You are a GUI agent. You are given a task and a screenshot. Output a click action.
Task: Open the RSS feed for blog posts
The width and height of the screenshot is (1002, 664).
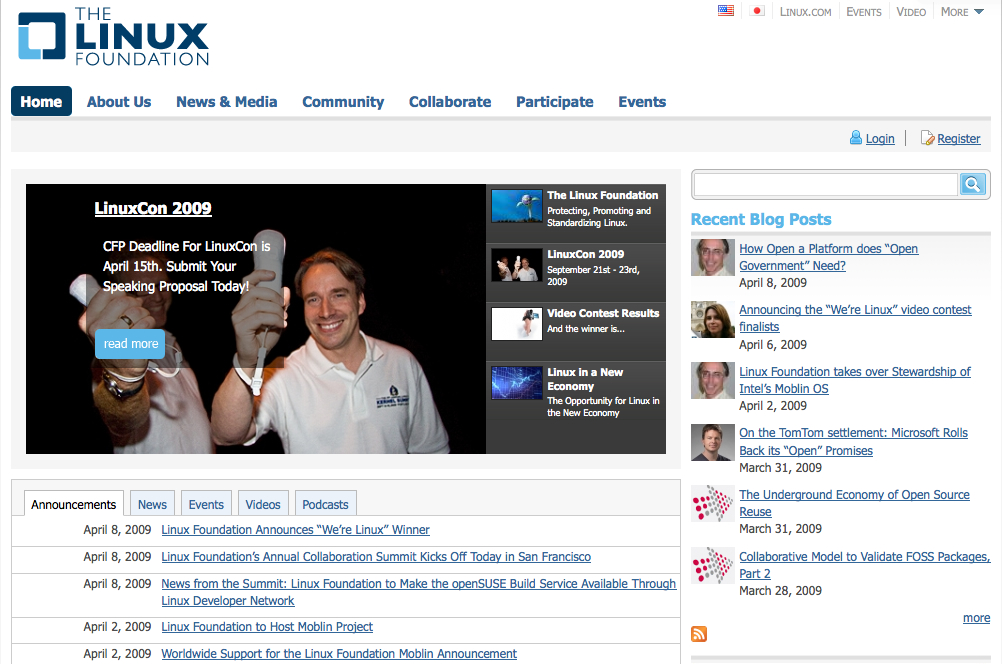click(x=698, y=634)
